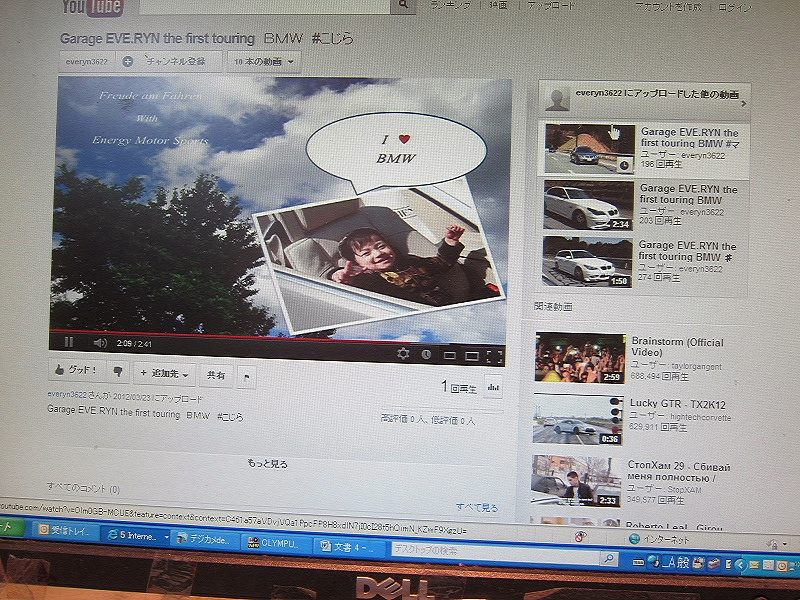This screenshot has width=800, height=600.
Task: Click the envelope icon in system tray
Action: tap(755, 565)
